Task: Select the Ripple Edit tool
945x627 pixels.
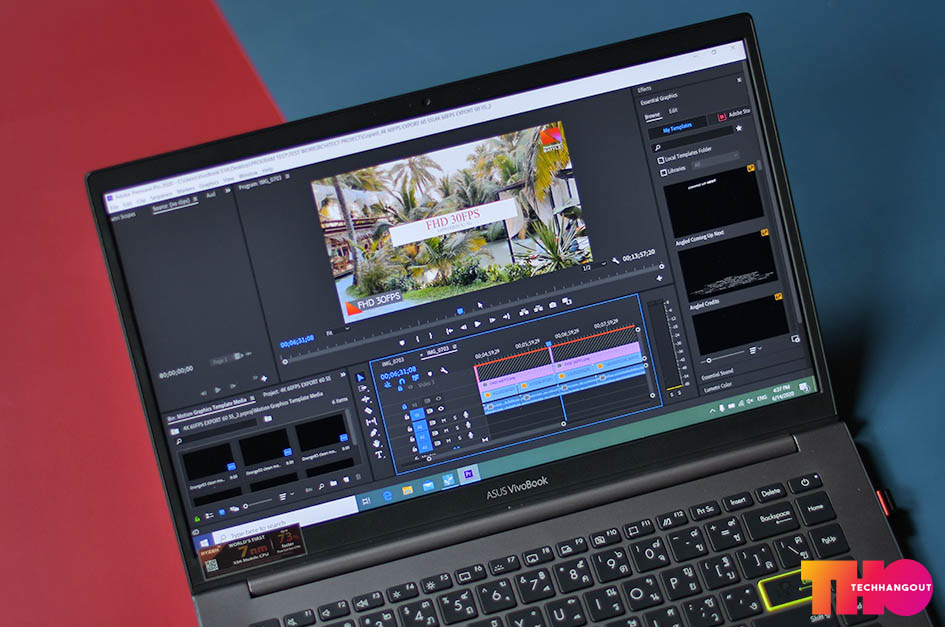Action: click(x=366, y=399)
